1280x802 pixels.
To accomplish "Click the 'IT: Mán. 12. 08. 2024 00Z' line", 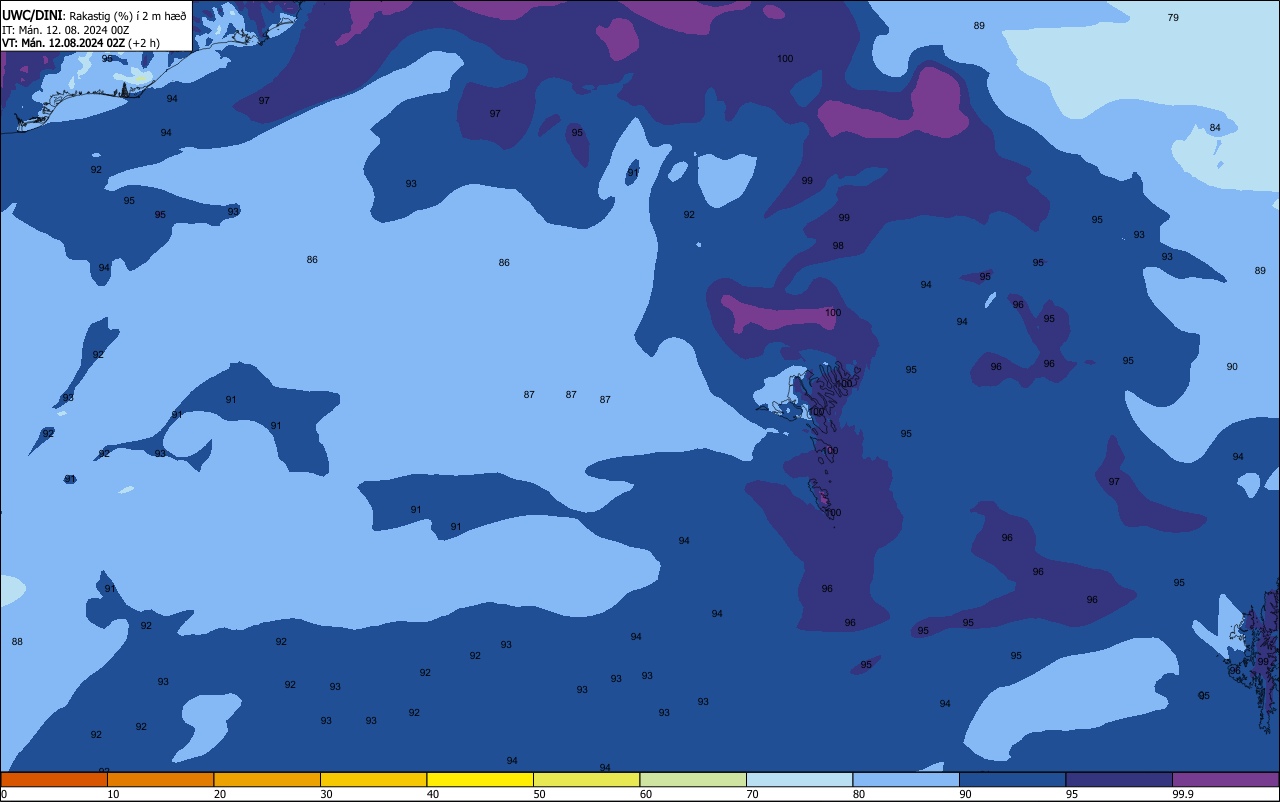I will point(66,29).
